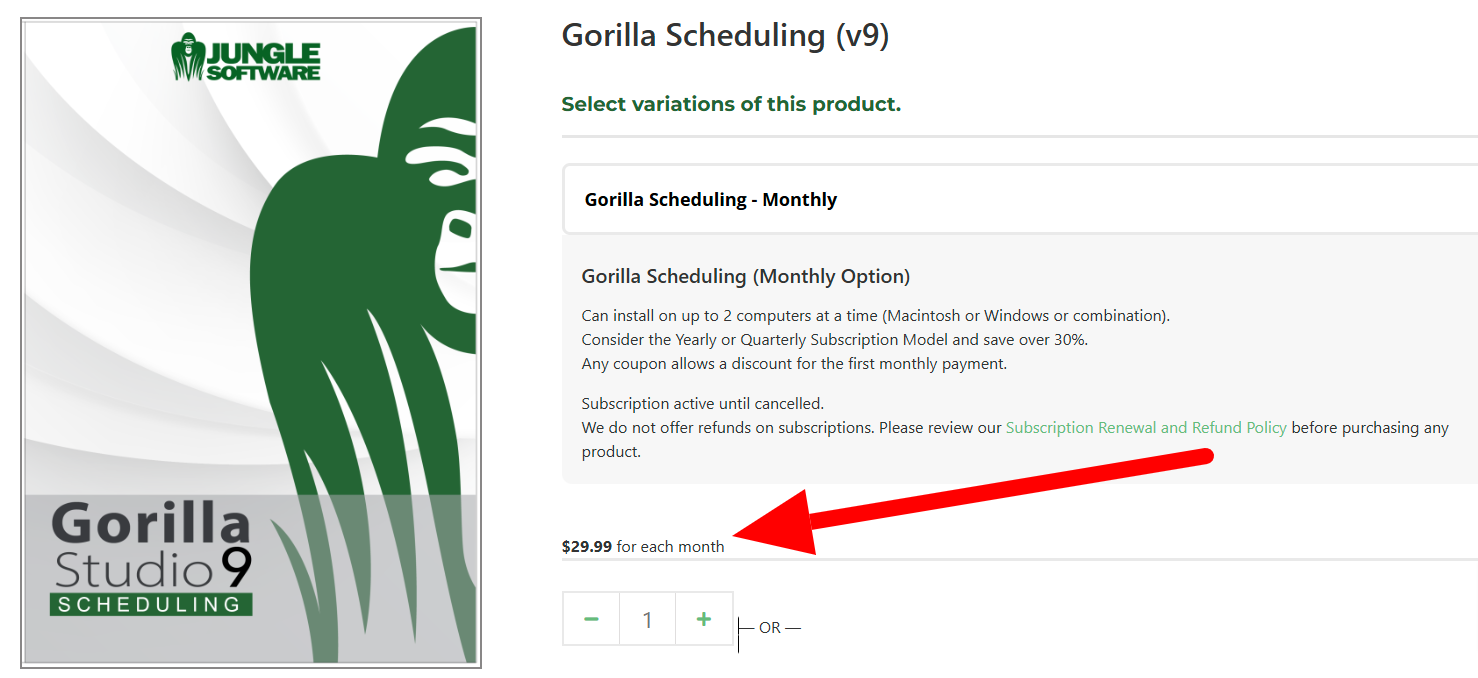Click the quantity input field

(647, 620)
